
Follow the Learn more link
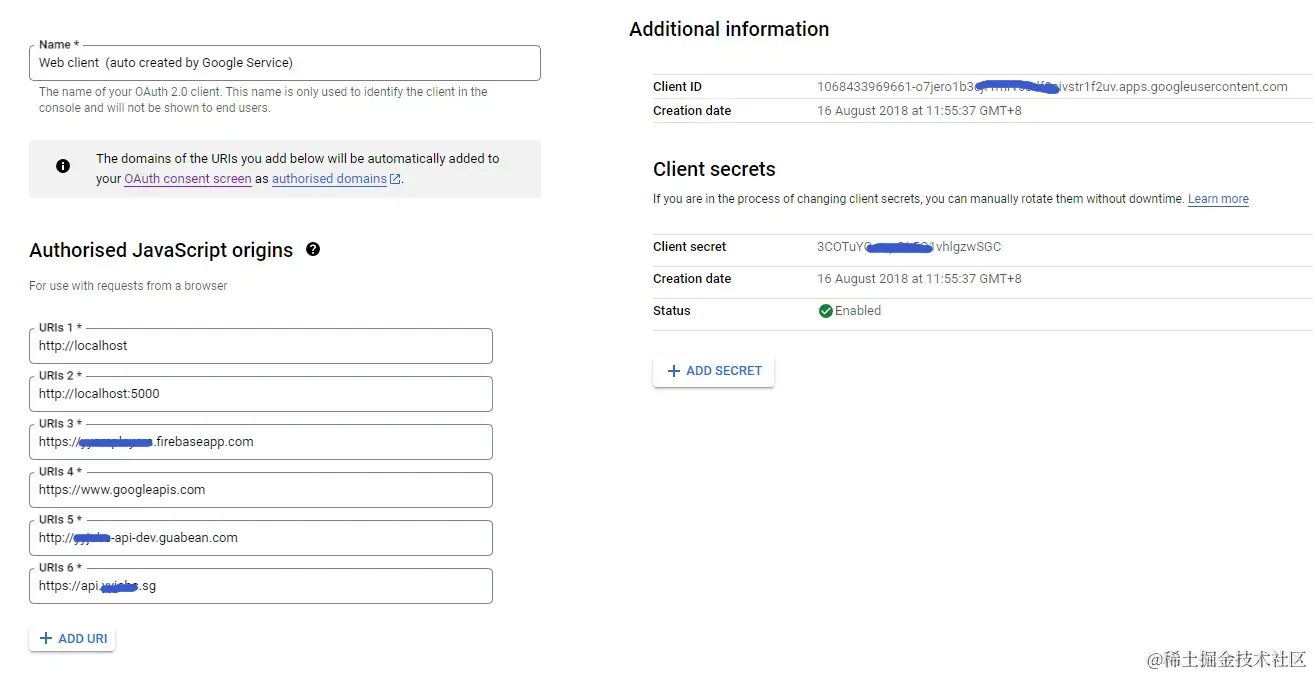click(1218, 199)
